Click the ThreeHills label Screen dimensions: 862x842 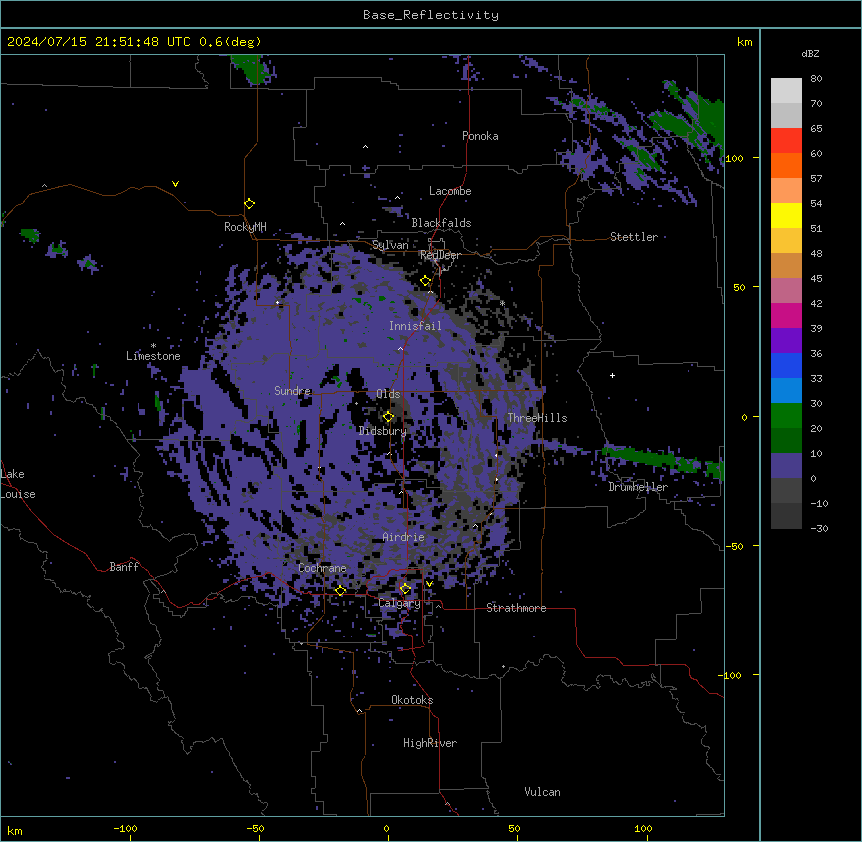point(537,418)
